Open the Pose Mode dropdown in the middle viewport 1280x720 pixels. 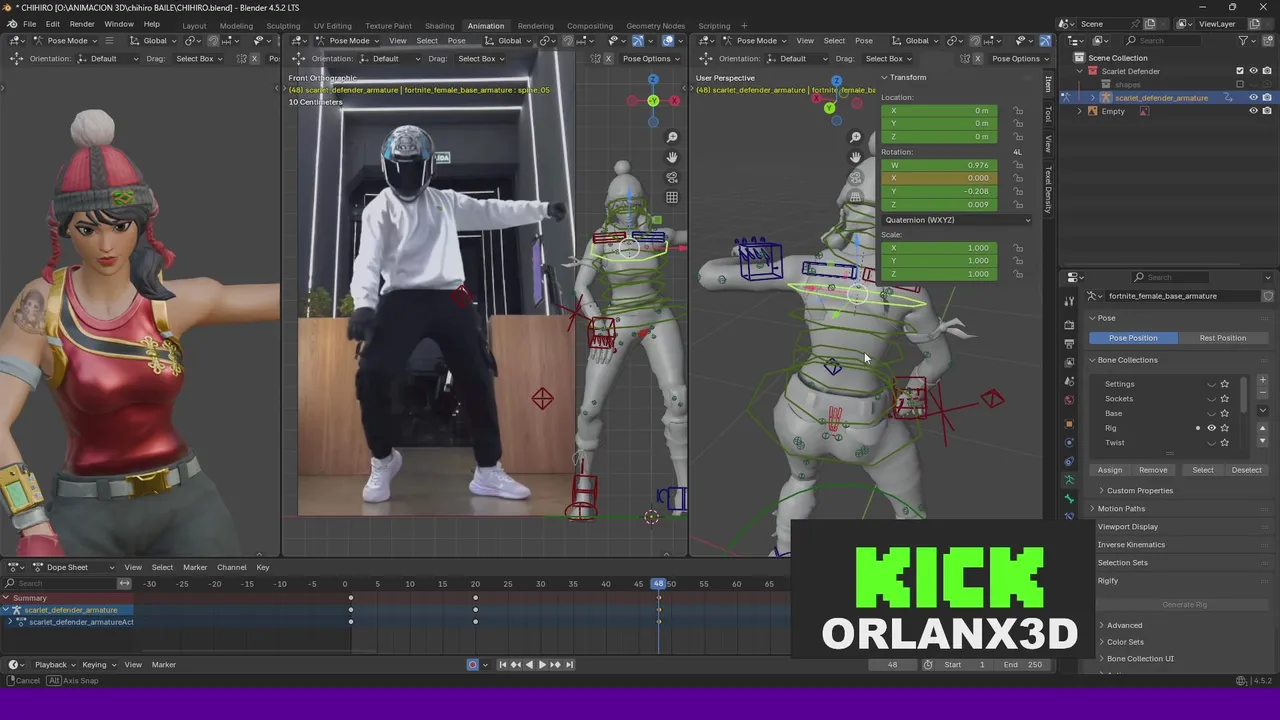click(x=346, y=41)
